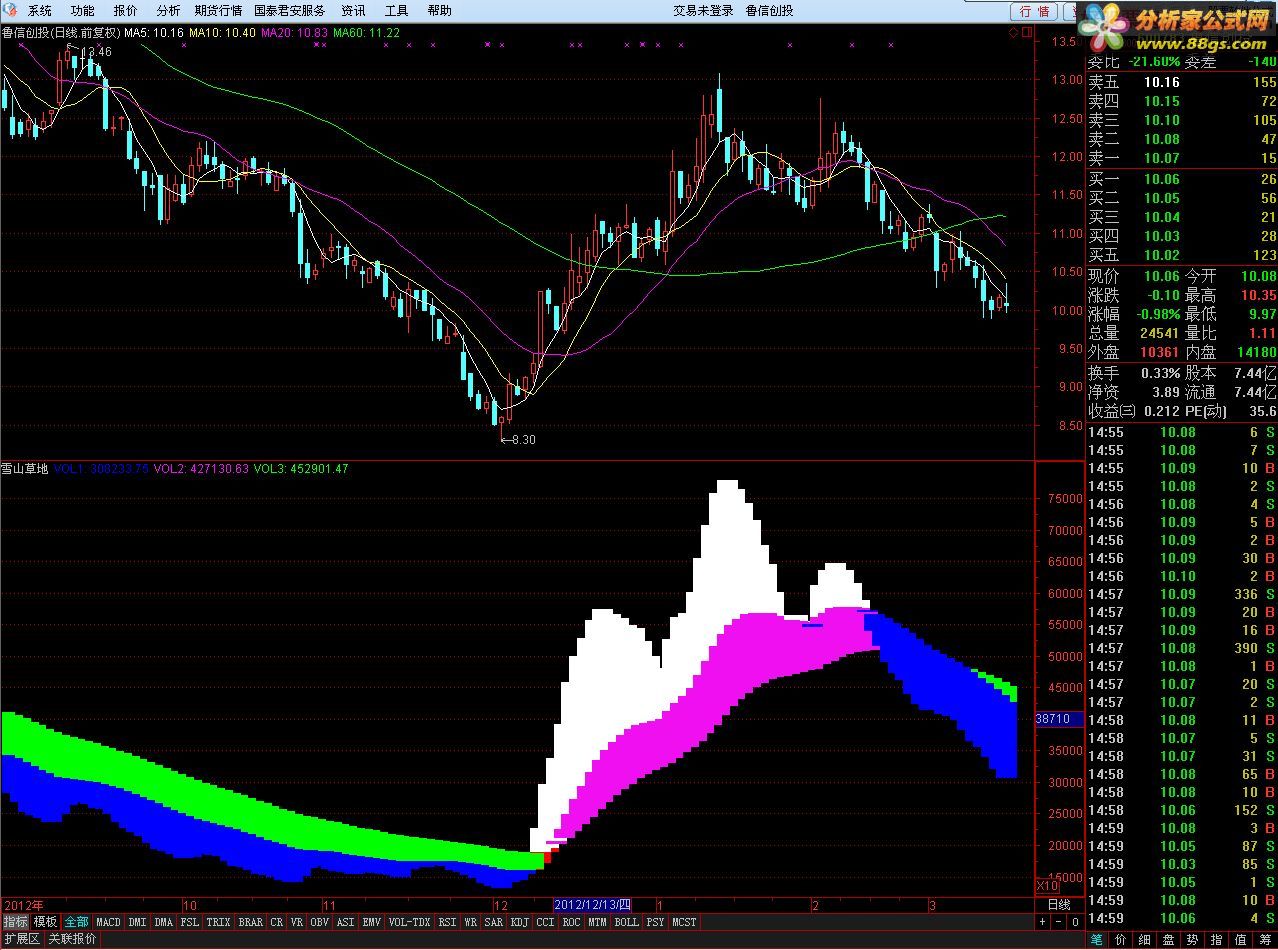
Task: Click the 鲁信创投(日线 前复权) chart title
Action: click(60, 33)
